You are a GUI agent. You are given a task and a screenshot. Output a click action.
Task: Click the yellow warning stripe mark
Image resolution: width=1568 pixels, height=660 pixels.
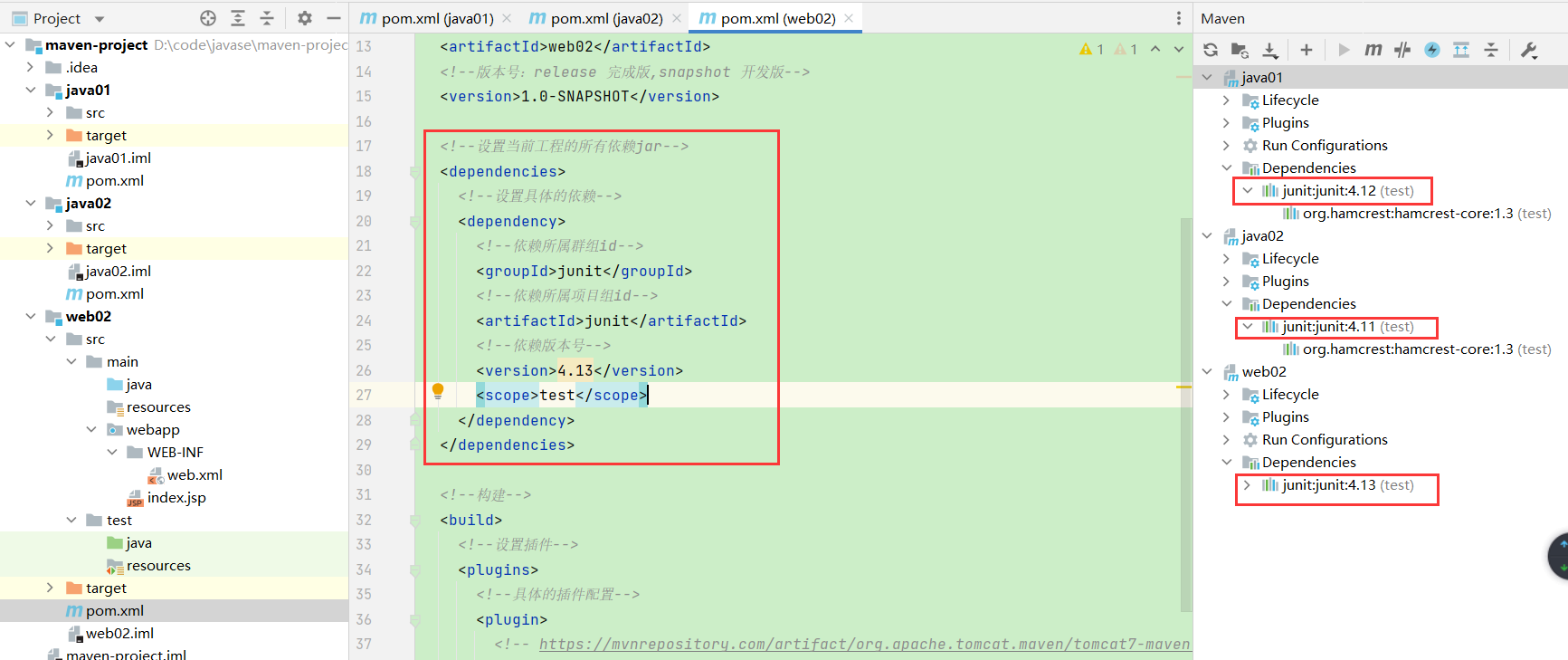click(1183, 387)
